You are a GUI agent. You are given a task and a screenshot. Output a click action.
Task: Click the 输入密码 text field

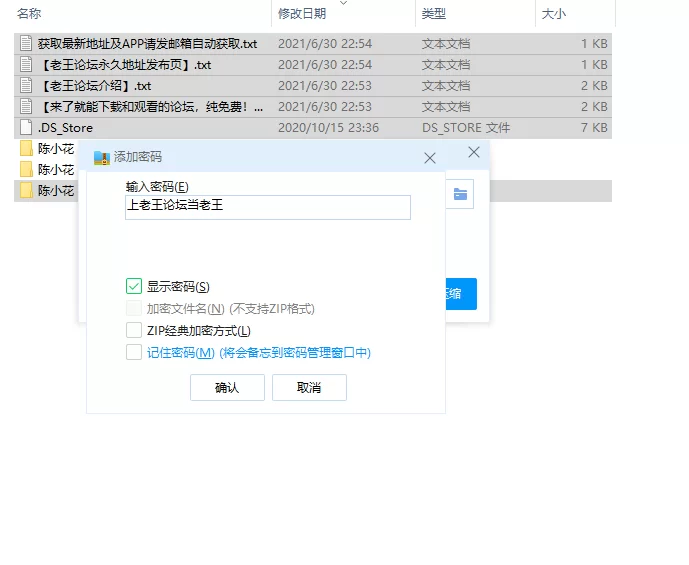point(268,207)
